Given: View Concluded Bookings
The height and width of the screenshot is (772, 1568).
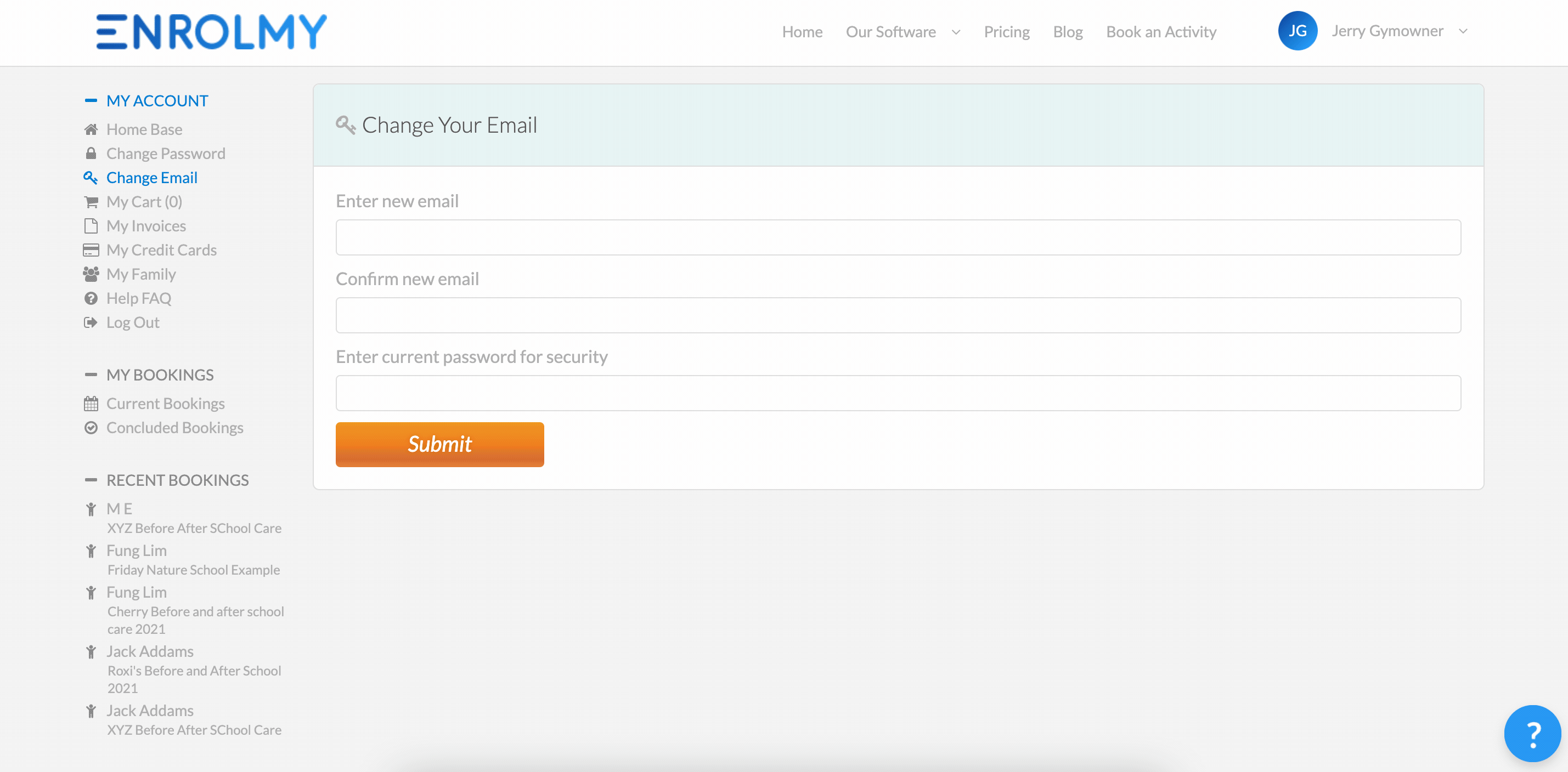Looking at the screenshot, I should [x=174, y=428].
